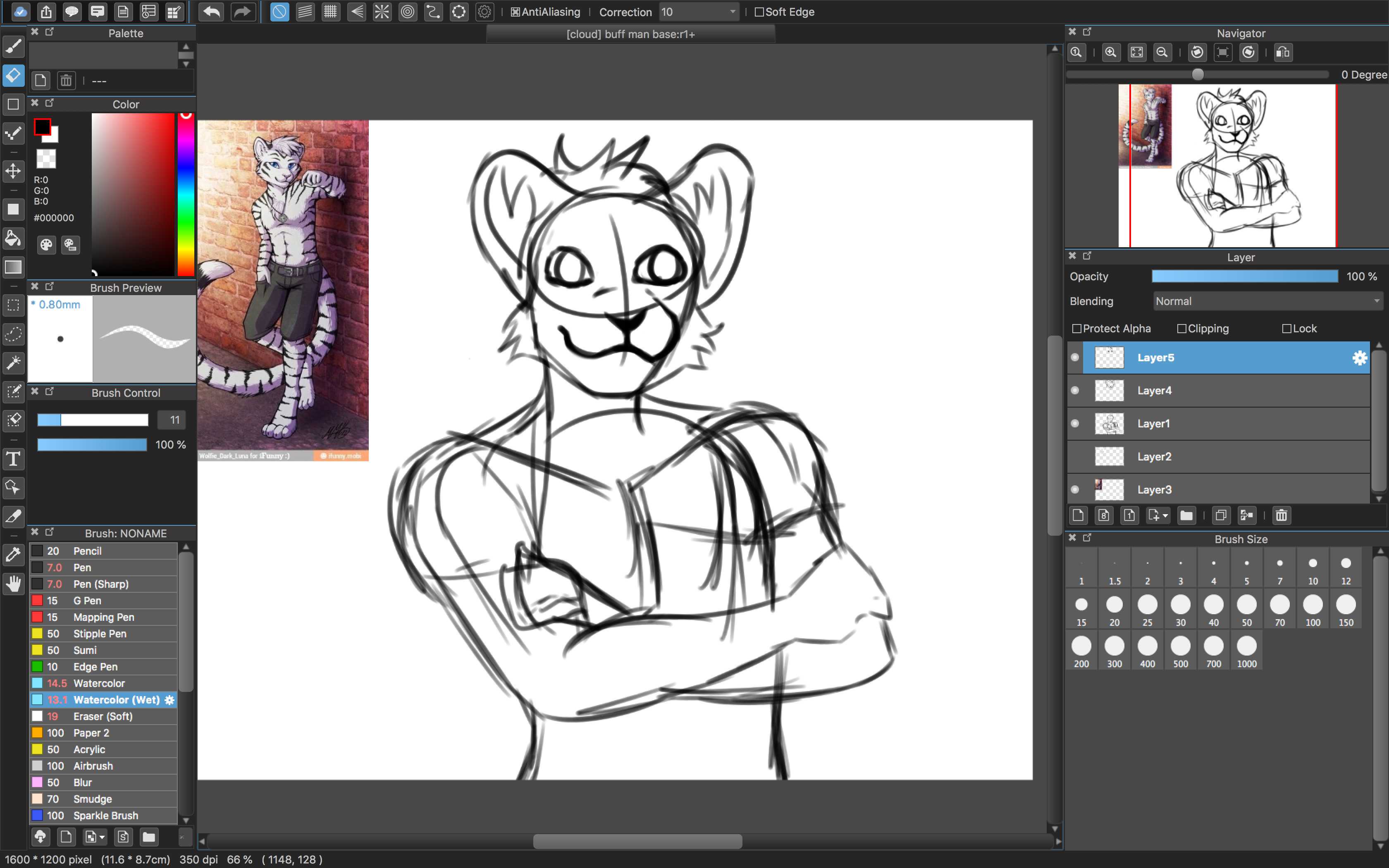
Task: Select the Eraser (Soft) brush
Action: pos(103,716)
